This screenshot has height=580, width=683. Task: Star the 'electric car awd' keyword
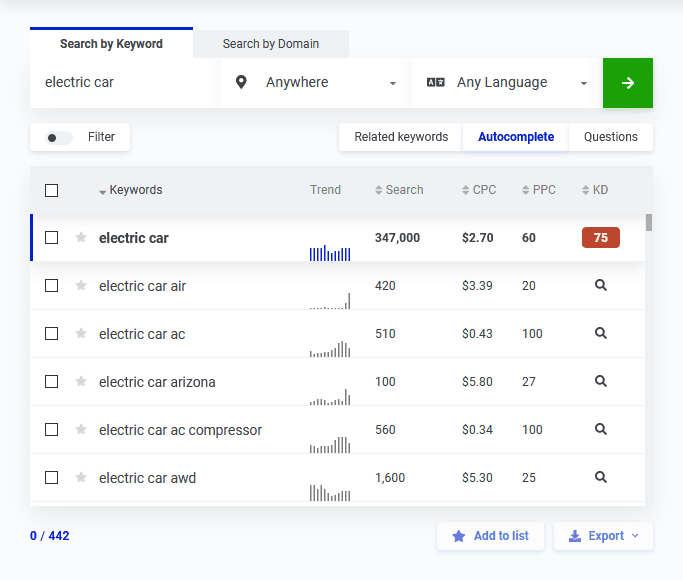point(81,477)
